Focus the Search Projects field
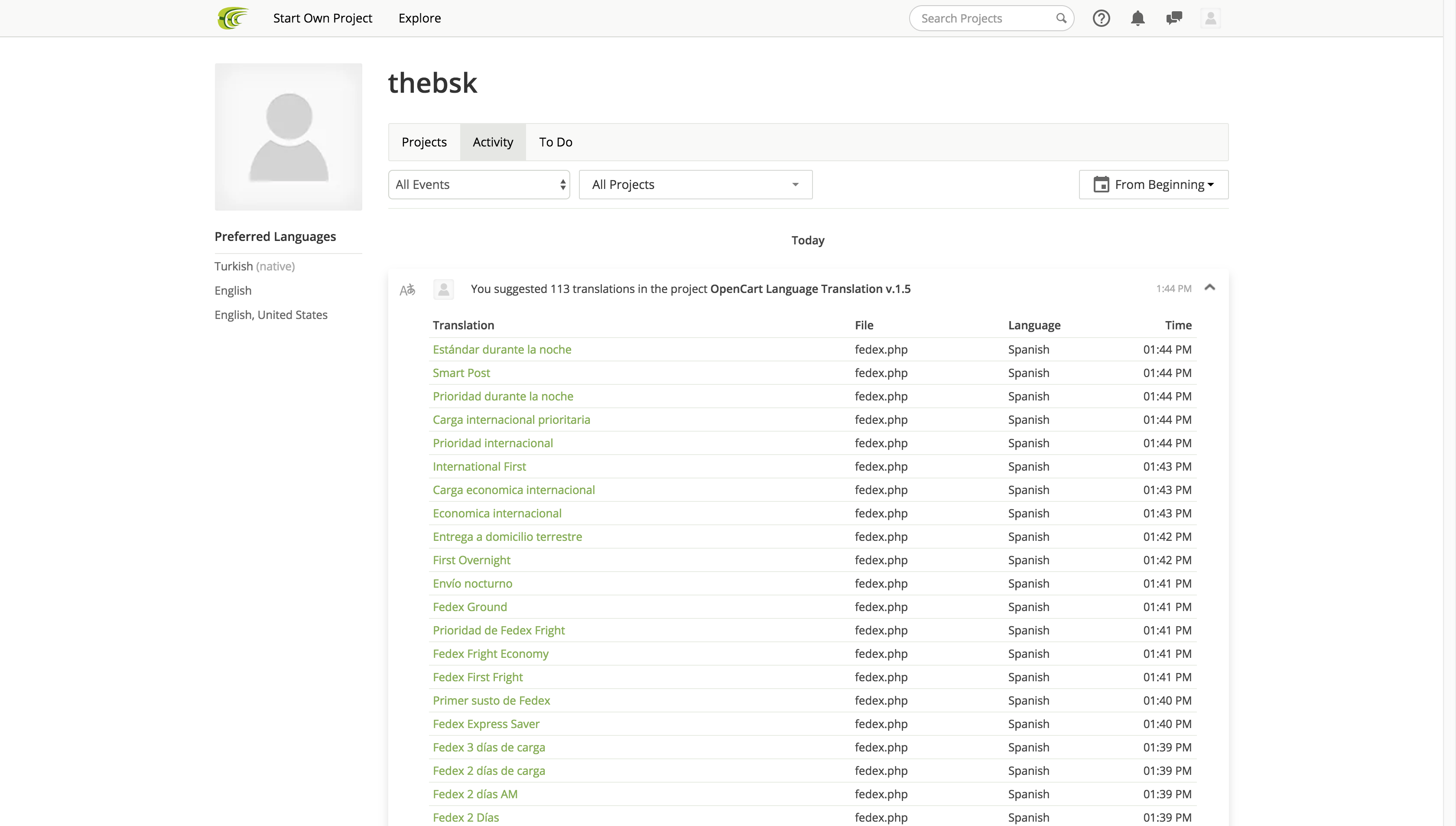The image size is (1456, 826). (x=991, y=18)
